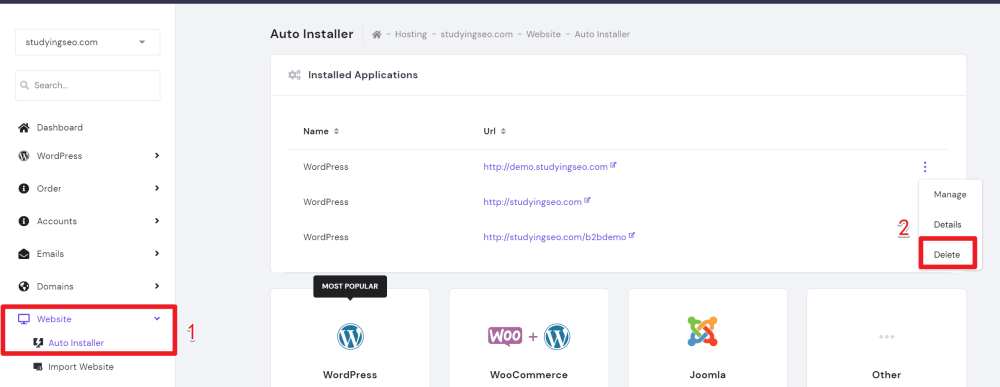The image size is (1000, 387).
Task: Click the Other card title
Action: point(886,375)
